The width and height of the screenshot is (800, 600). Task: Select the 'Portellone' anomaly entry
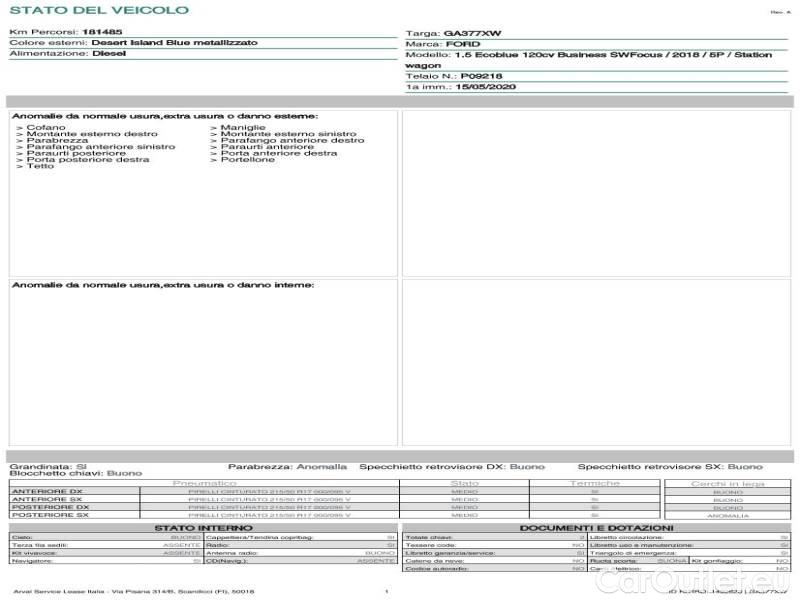(247, 159)
